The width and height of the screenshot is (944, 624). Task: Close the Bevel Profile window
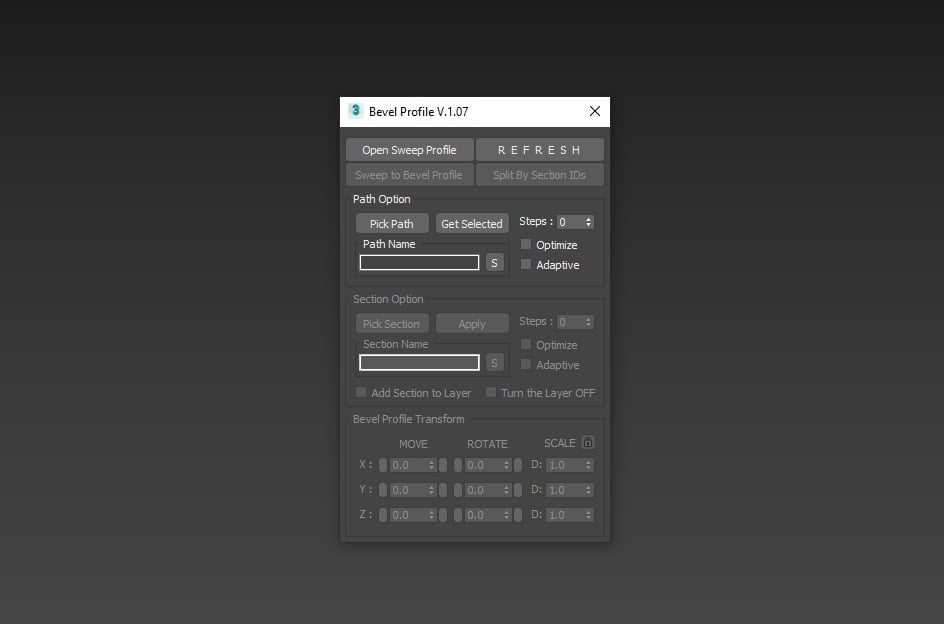pos(595,111)
